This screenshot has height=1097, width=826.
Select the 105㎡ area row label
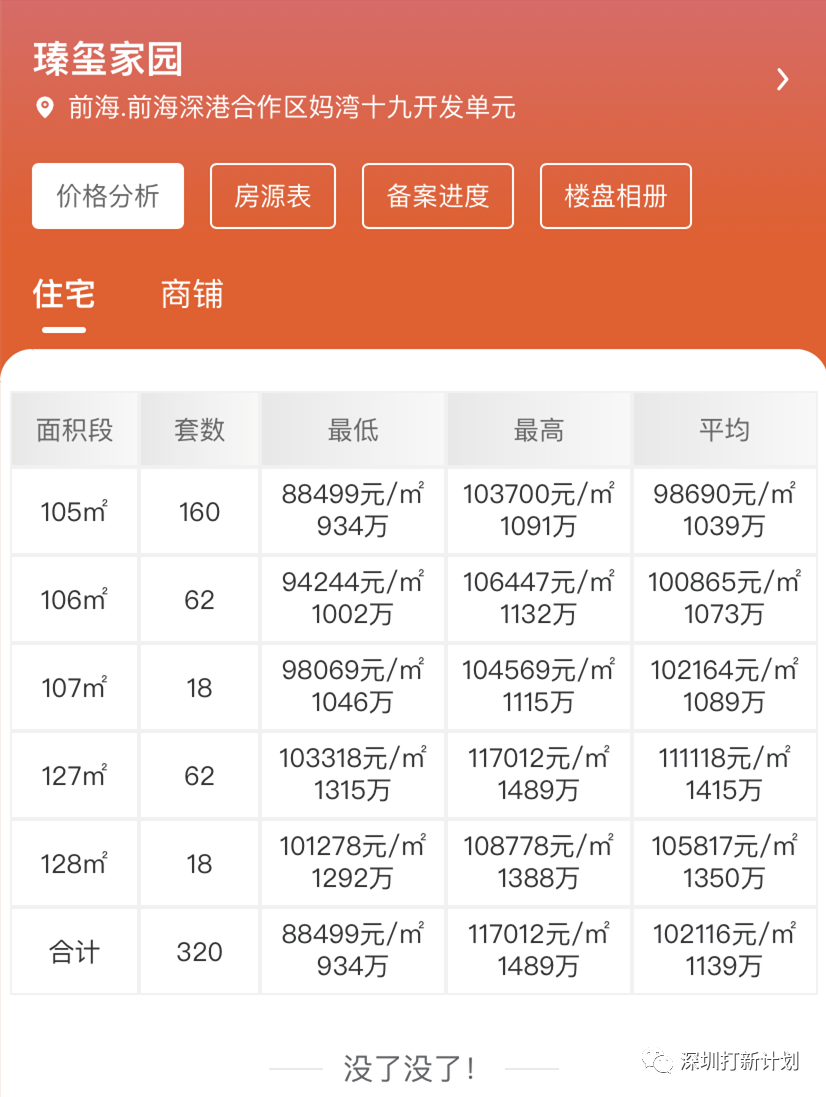click(x=75, y=511)
